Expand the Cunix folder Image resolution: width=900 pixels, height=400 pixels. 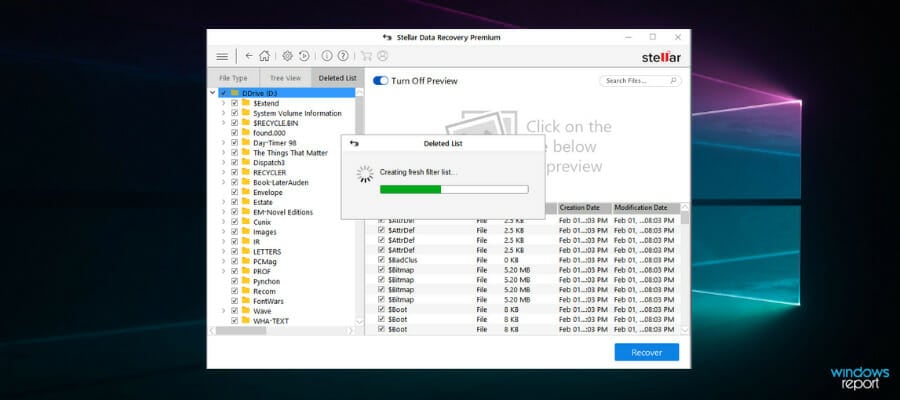(223, 222)
